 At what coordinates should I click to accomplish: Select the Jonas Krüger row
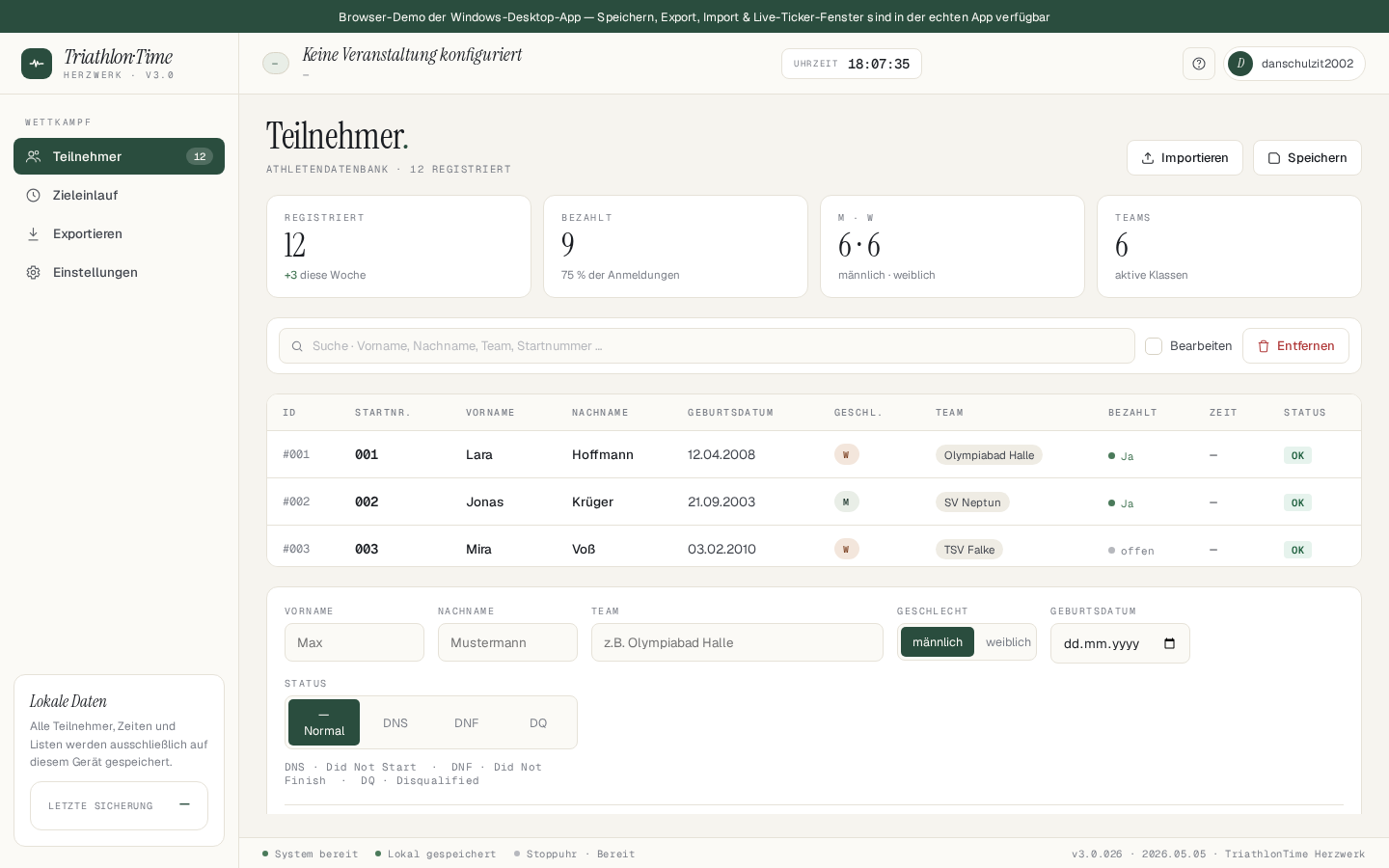pyautogui.click(x=814, y=502)
